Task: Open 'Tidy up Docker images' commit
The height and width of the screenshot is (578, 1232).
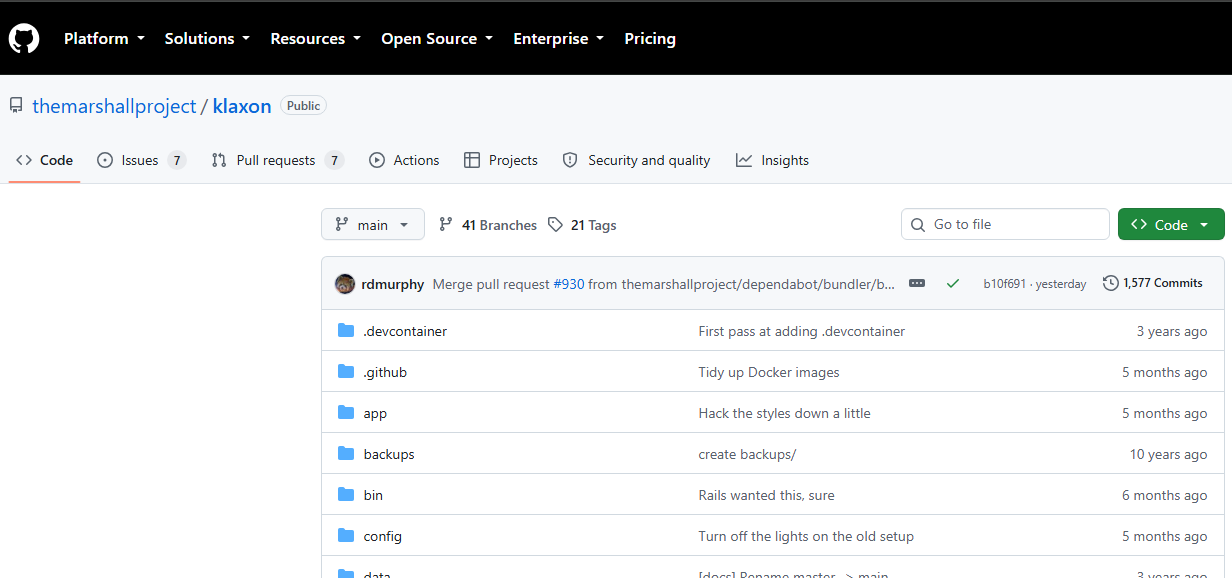Action: coord(769,372)
